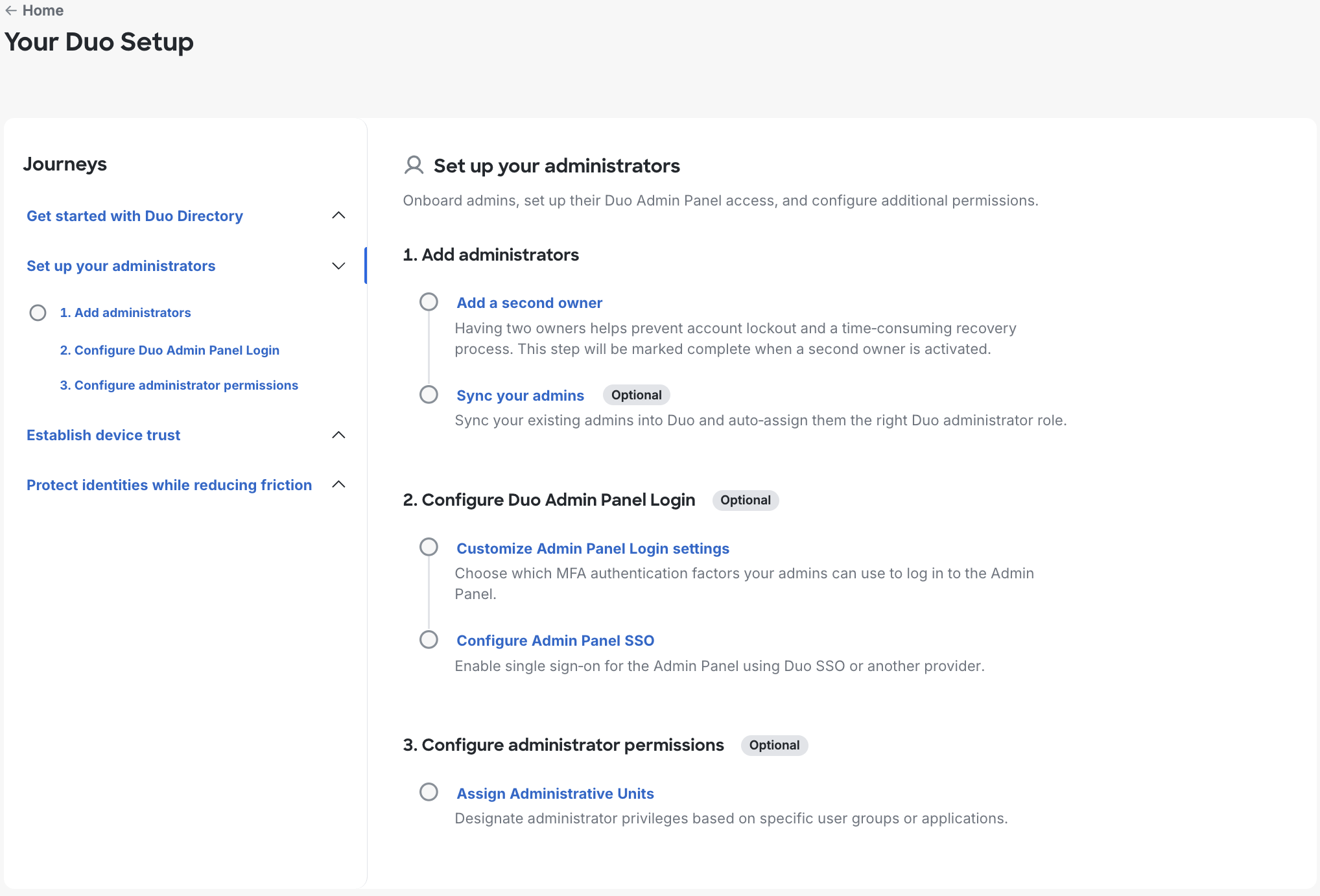The image size is (1320, 896).
Task: Open Sync your admins link
Action: coord(521,395)
